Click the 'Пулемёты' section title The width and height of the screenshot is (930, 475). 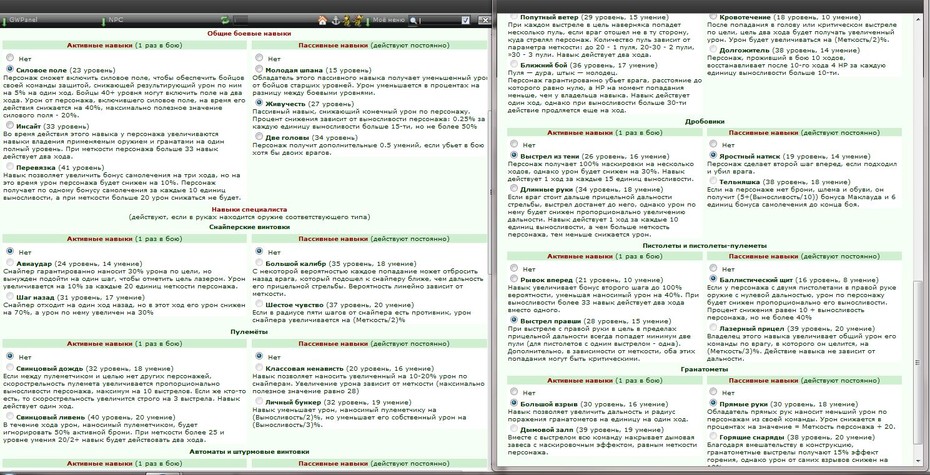coord(249,331)
